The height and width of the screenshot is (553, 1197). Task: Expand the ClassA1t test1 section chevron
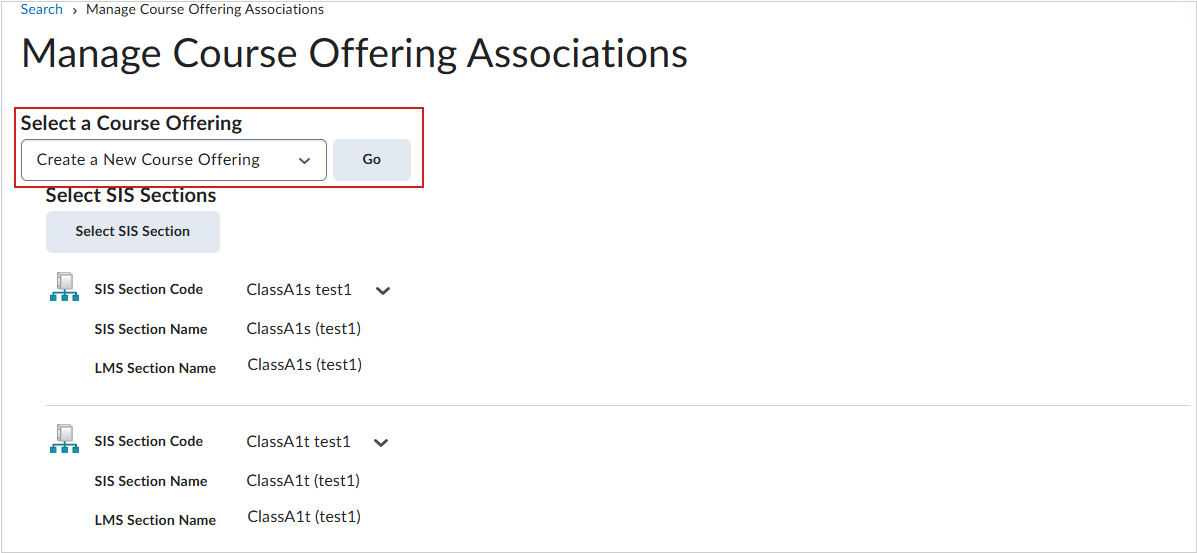pos(381,443)
